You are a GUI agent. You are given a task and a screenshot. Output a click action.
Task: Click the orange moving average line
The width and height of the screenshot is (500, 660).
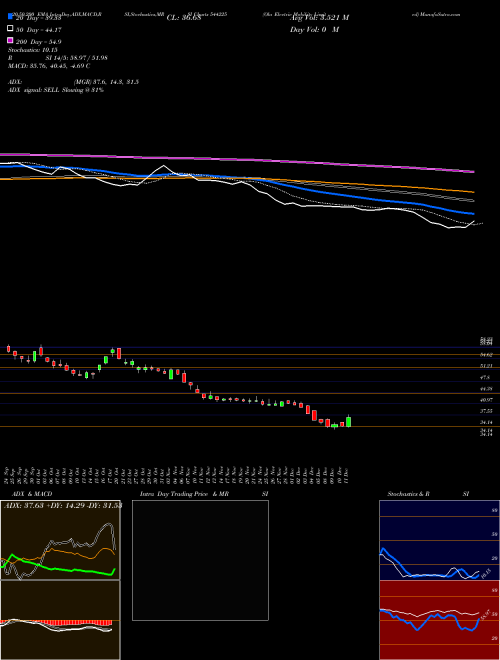pos(337,183)
